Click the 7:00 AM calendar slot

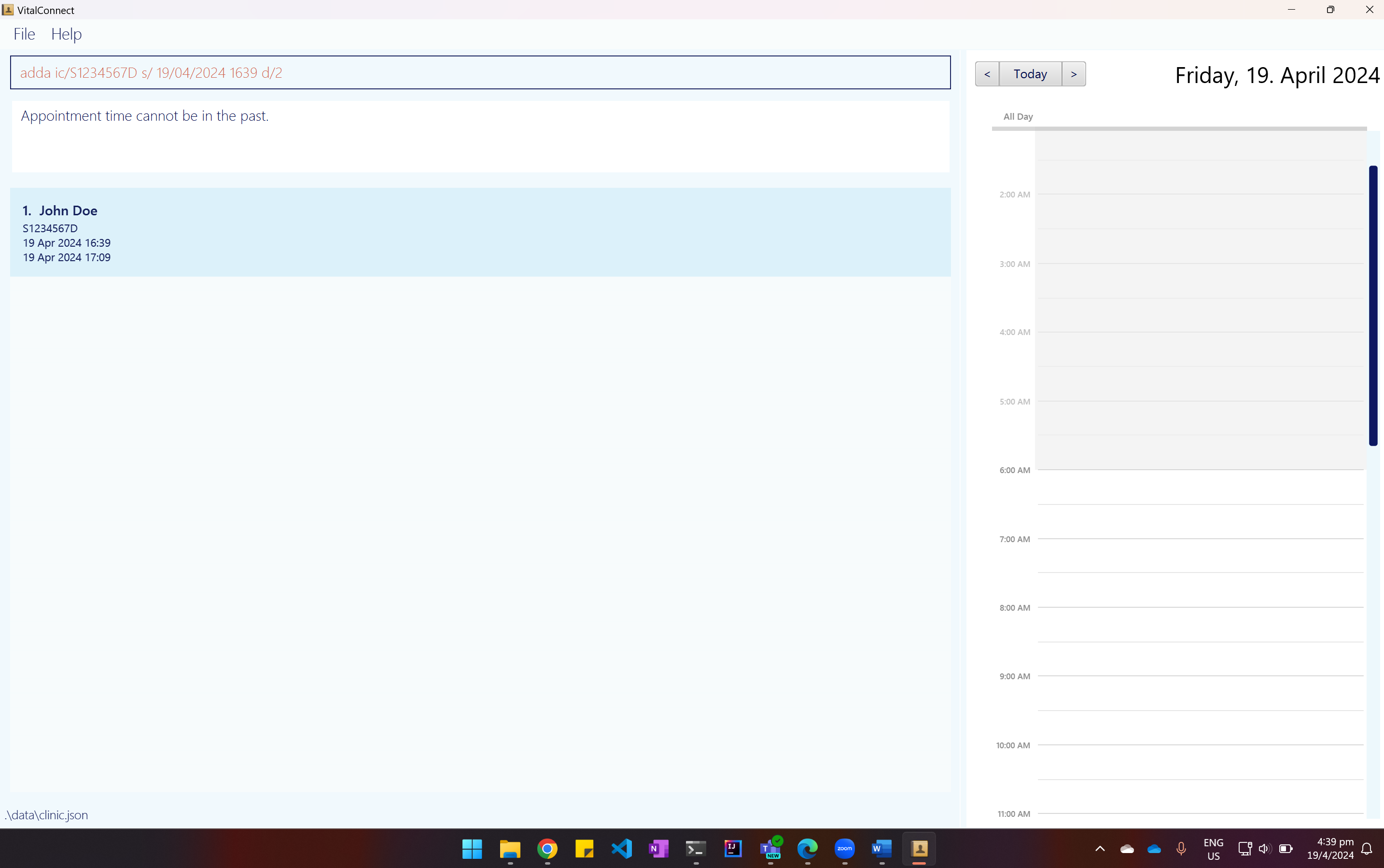pos(1200,555)
